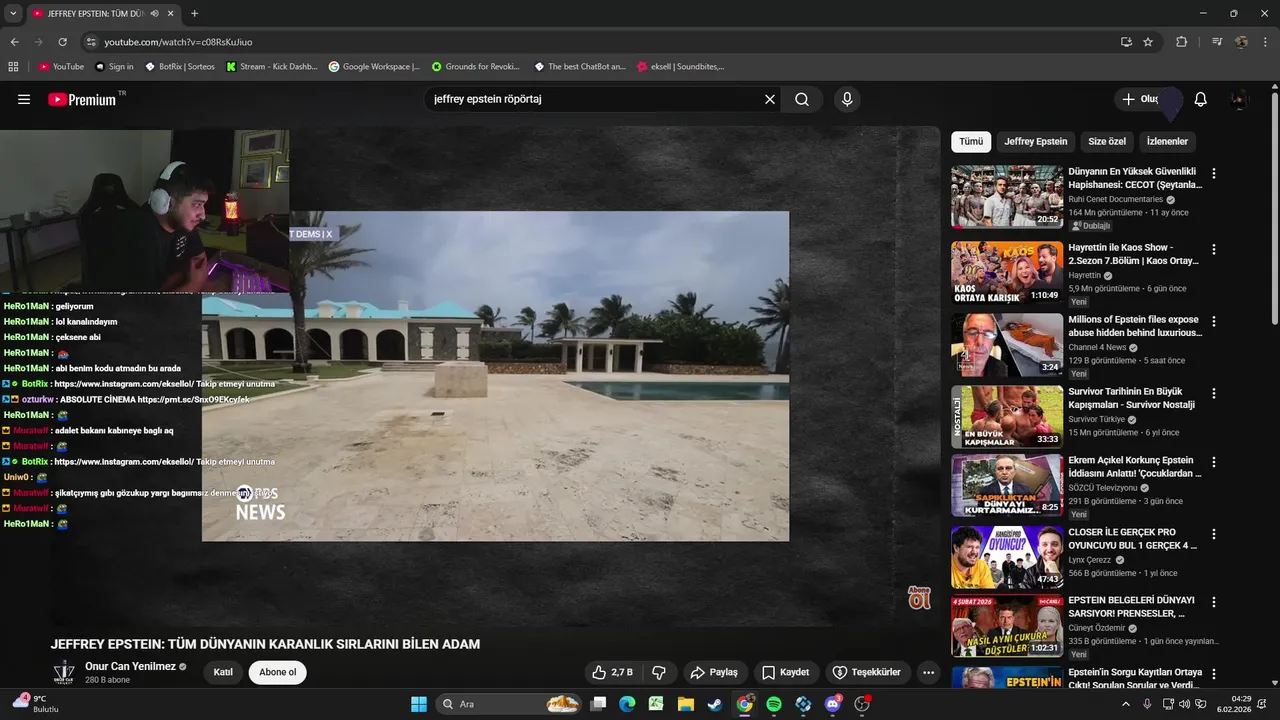Viewport: 1280px width, 720px height.
Task: Click the Abone ol watermark on the video
Action: coord(919,598)
